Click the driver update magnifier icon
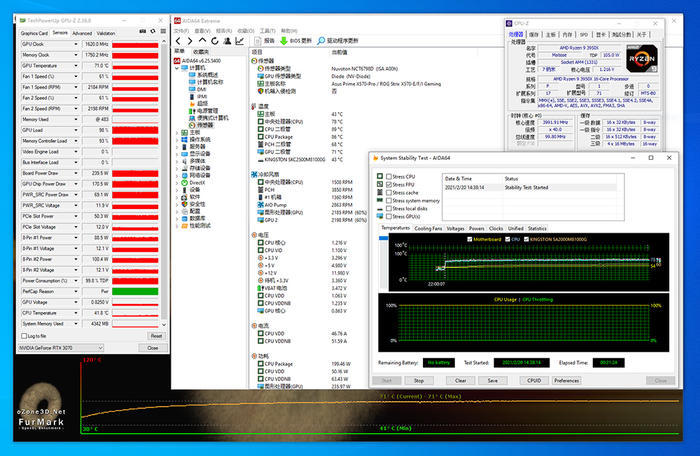Viewport: 700px width, 456px height. [321, 41]
